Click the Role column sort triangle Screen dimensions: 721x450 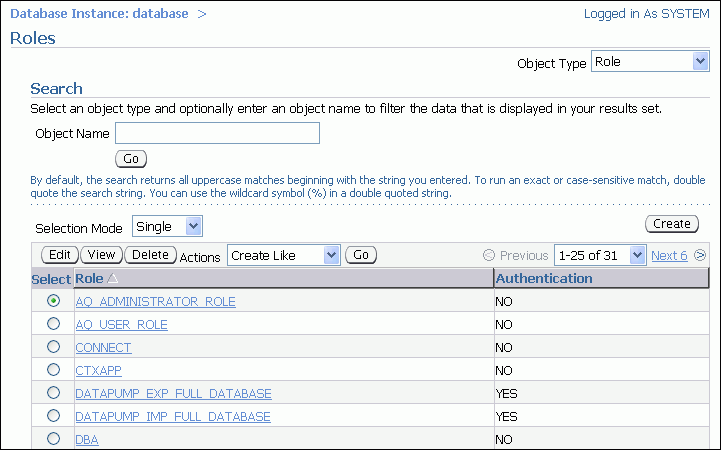(112, 279)
